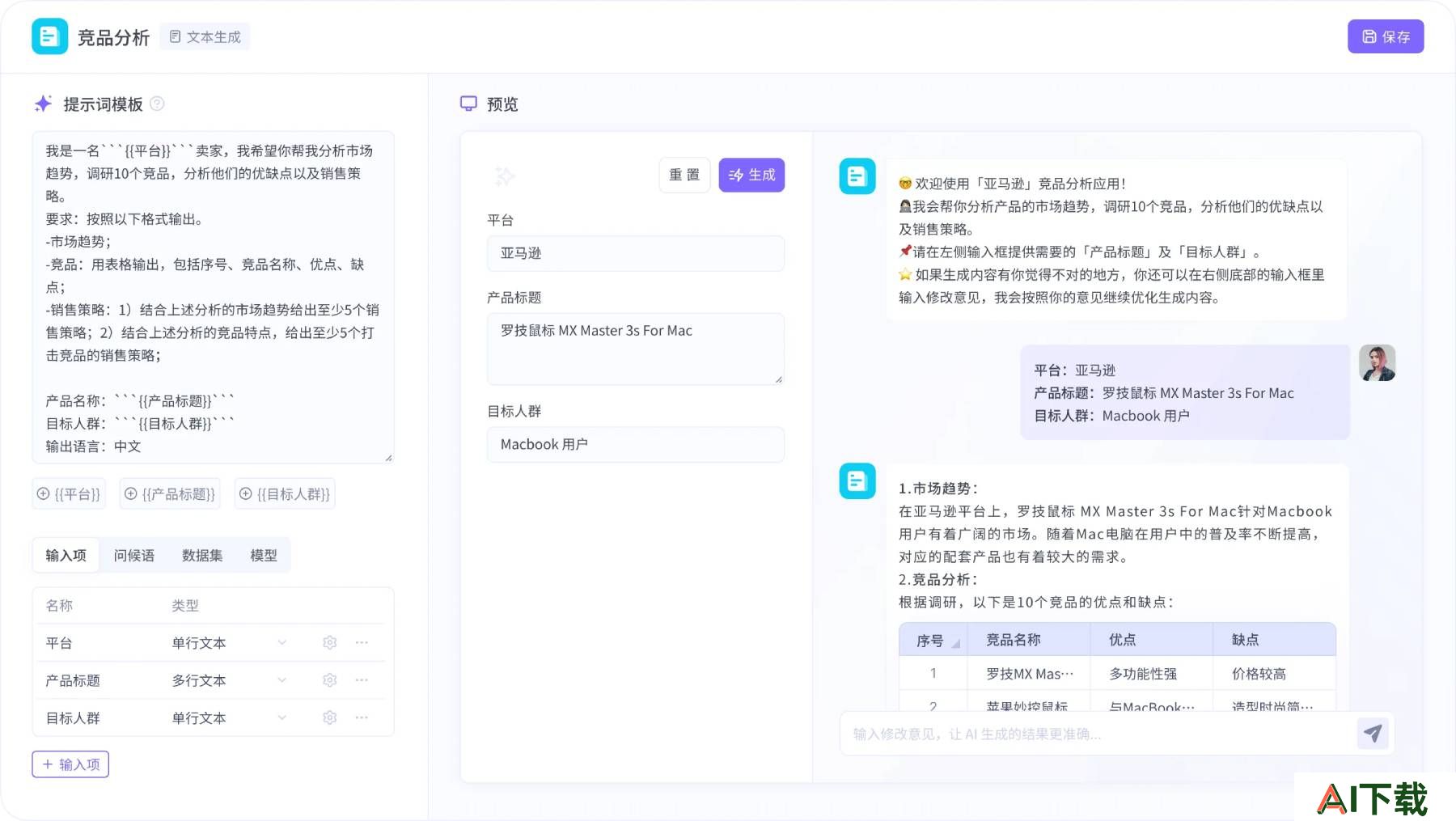Open more options for 目标人群 row

[362, 717]
